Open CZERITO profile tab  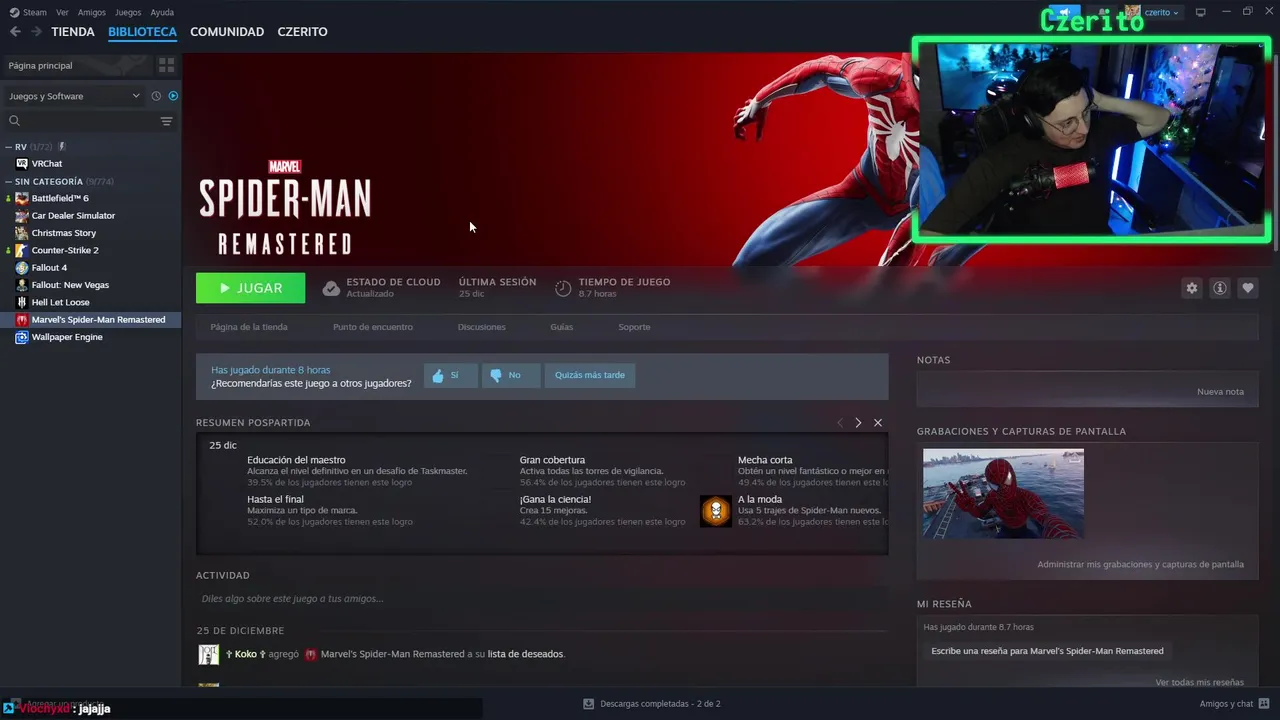[x=302, y=32]
